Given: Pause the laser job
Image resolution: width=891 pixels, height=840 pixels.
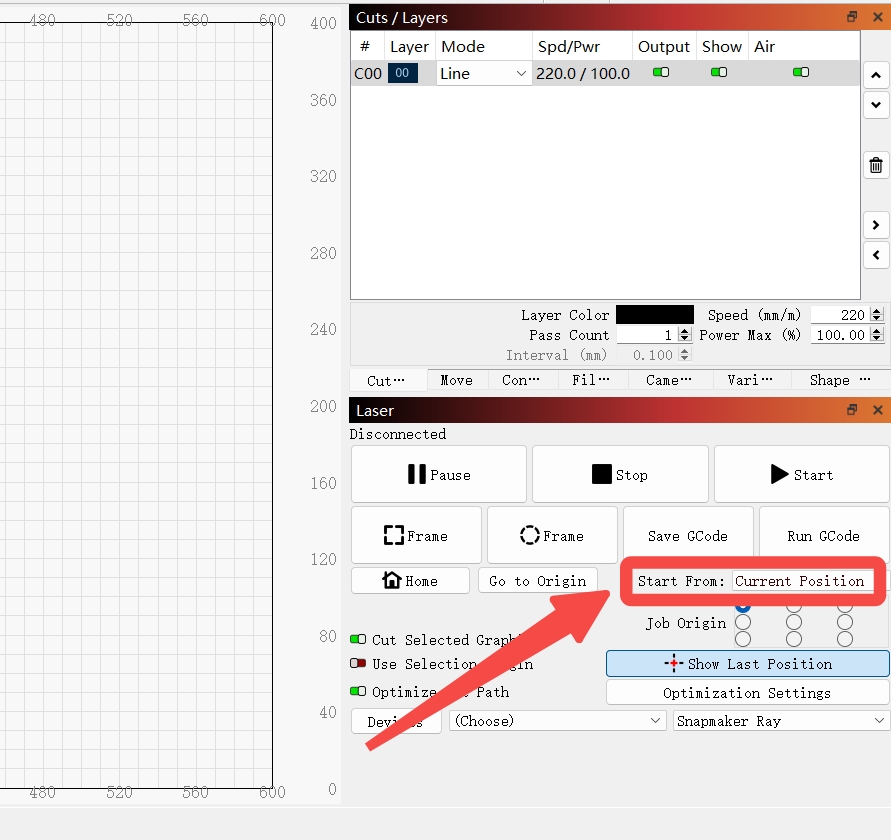Looking at the screenshot, I should click(439, 475).
